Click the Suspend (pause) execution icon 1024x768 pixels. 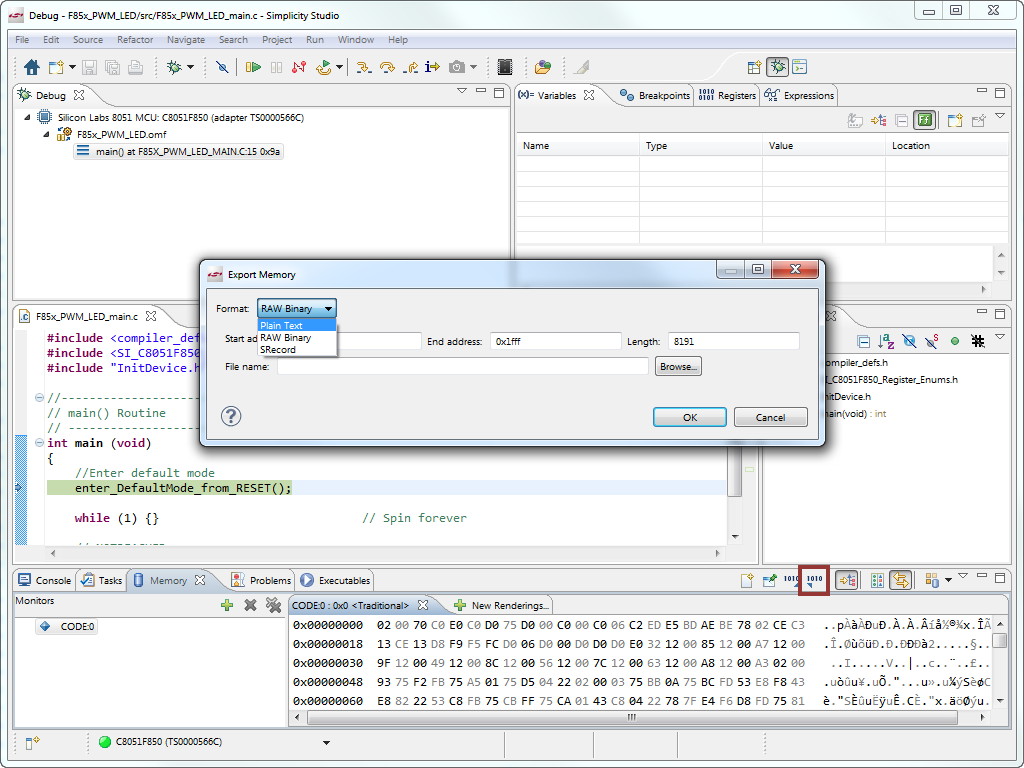point(275,66)
